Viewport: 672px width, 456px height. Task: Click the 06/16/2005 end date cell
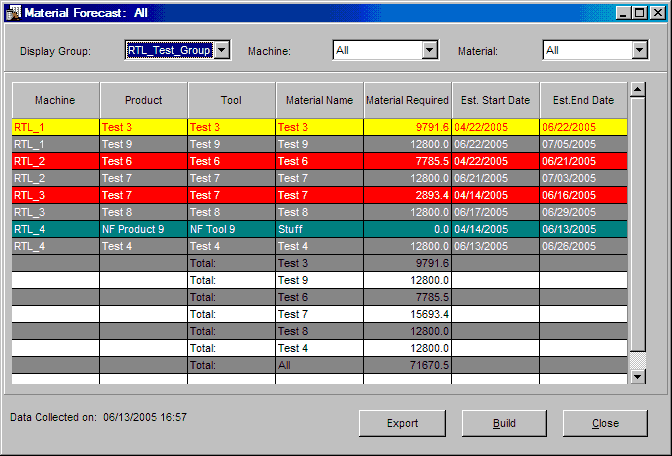point(583,195)
